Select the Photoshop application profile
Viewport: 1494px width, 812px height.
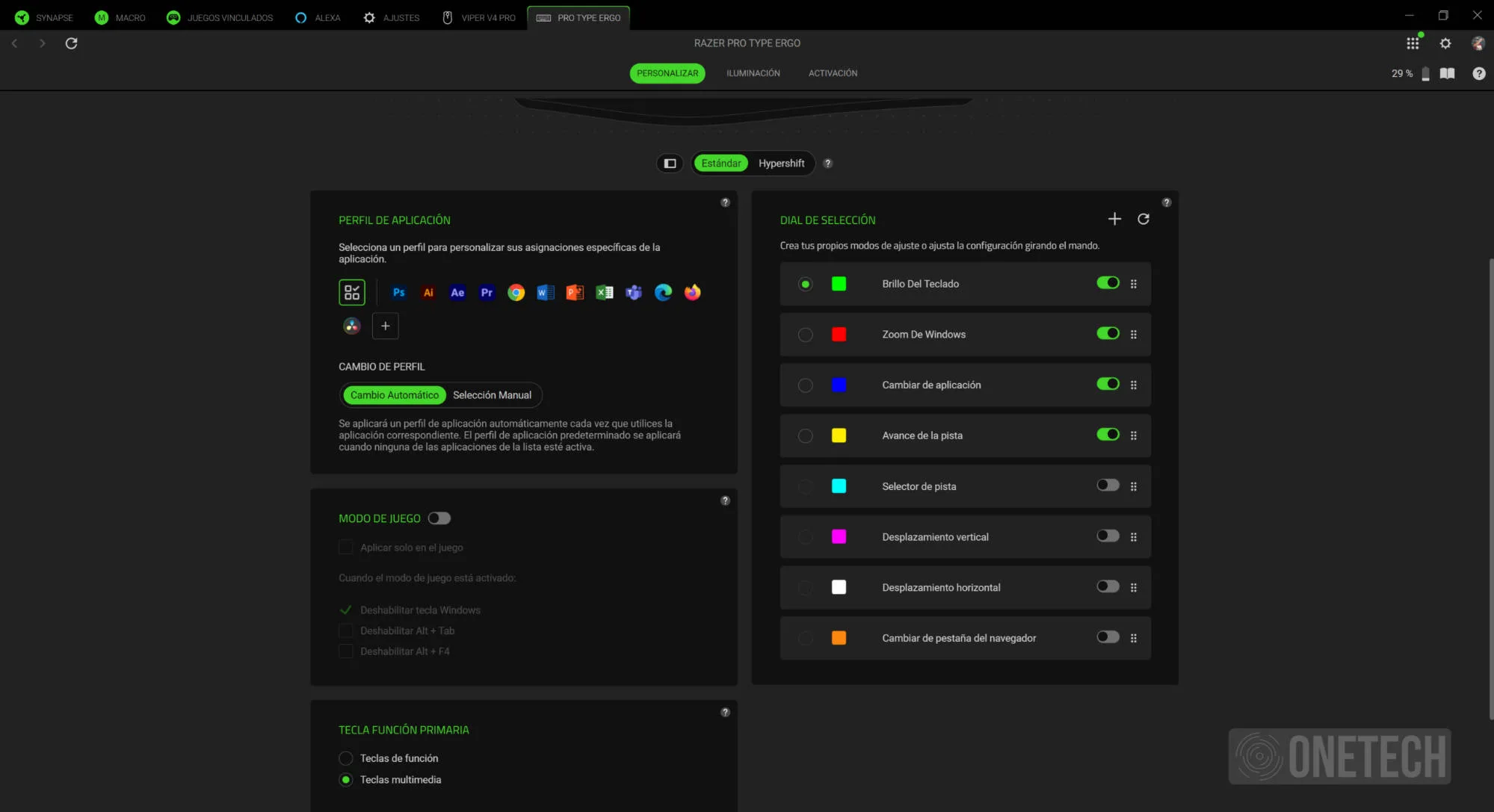(399, 293)
